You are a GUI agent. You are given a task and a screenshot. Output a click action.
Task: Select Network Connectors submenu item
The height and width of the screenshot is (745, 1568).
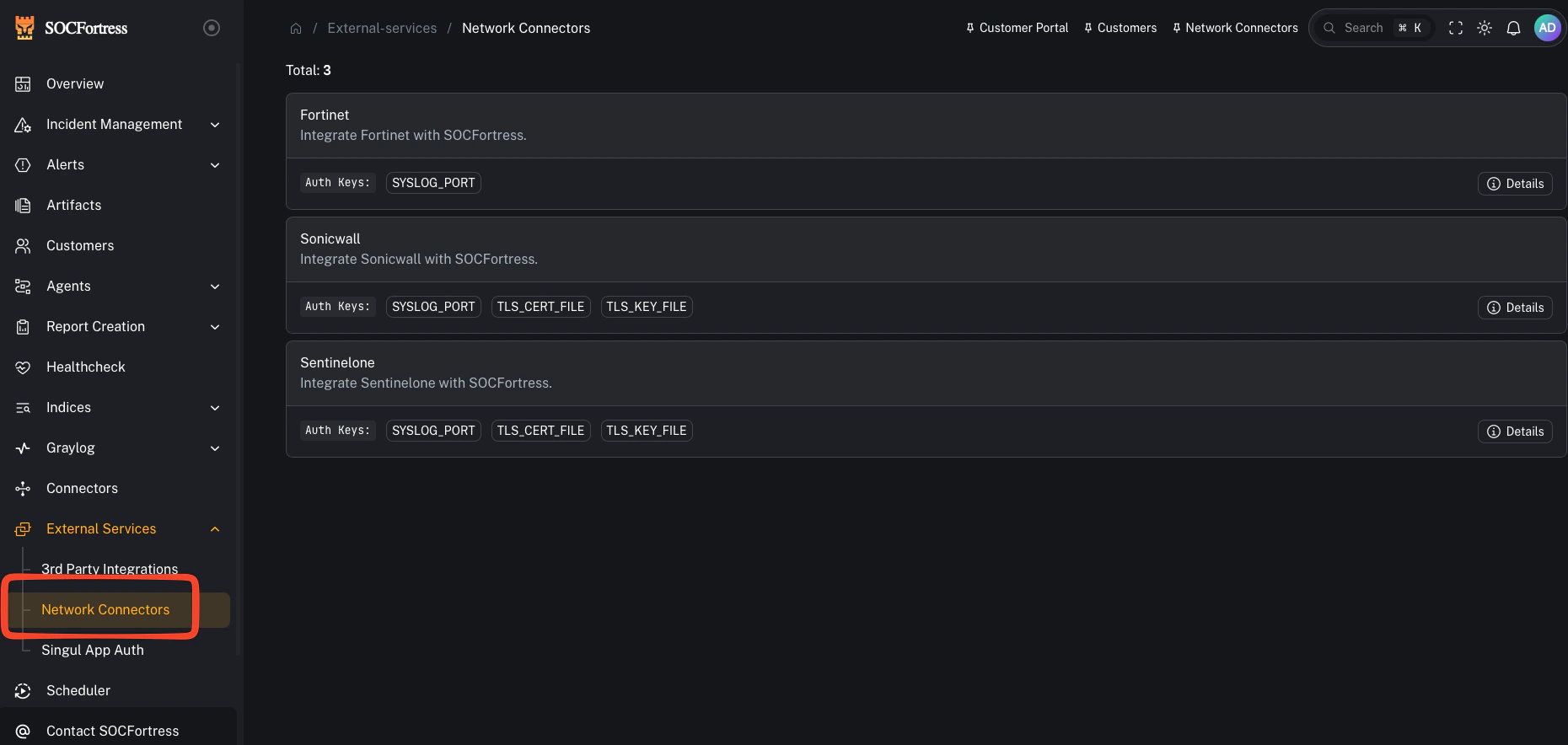pos(118,610)
